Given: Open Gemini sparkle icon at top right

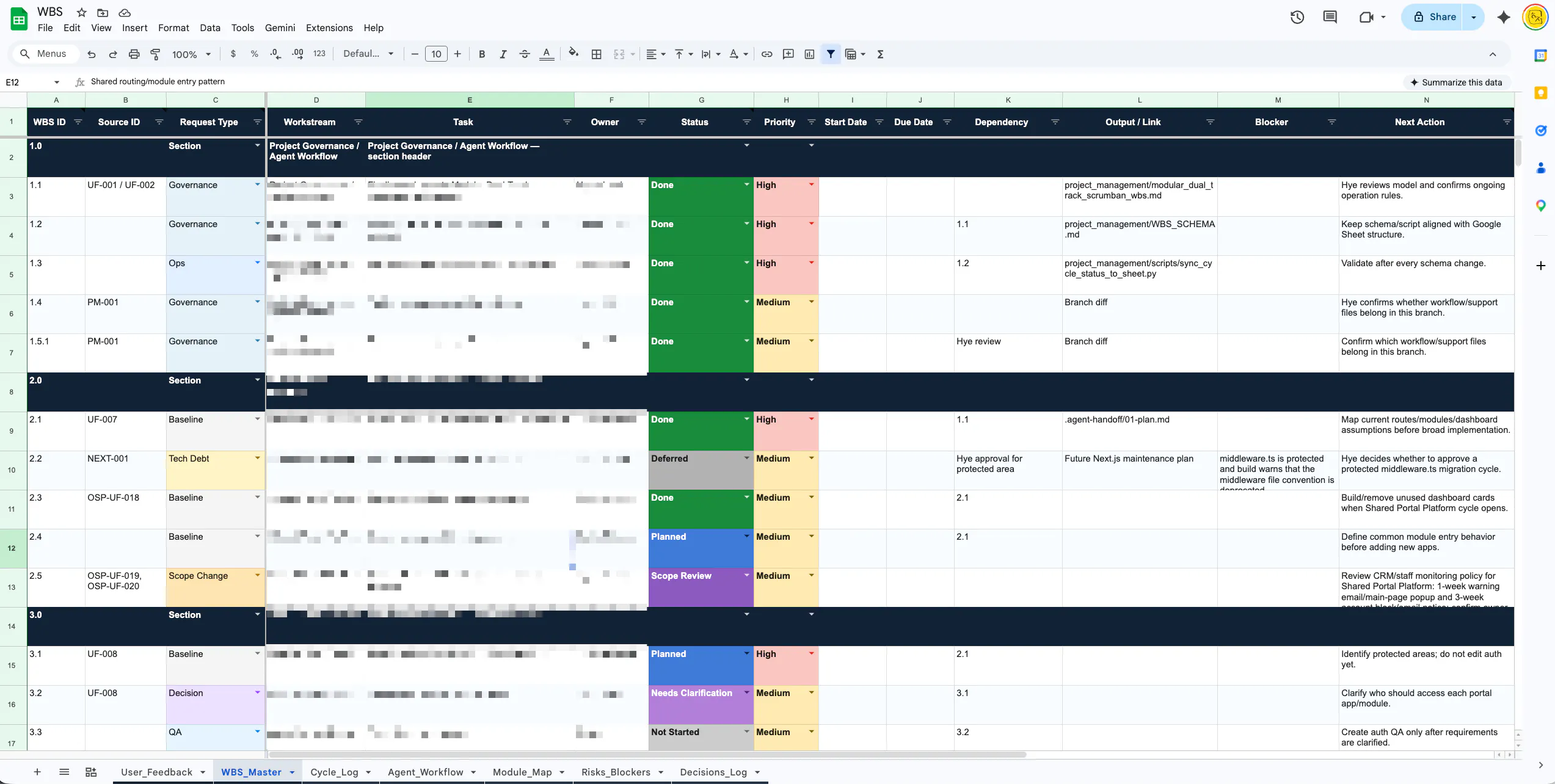Looking at the screenshot, I should 1504,17.
